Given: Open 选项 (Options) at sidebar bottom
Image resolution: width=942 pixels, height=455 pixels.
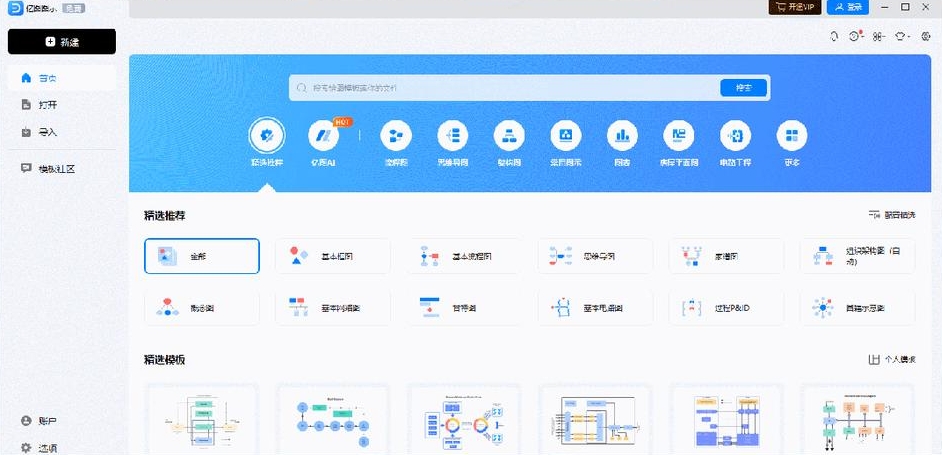Looking at the screenshot, I should tap(62, 448).
